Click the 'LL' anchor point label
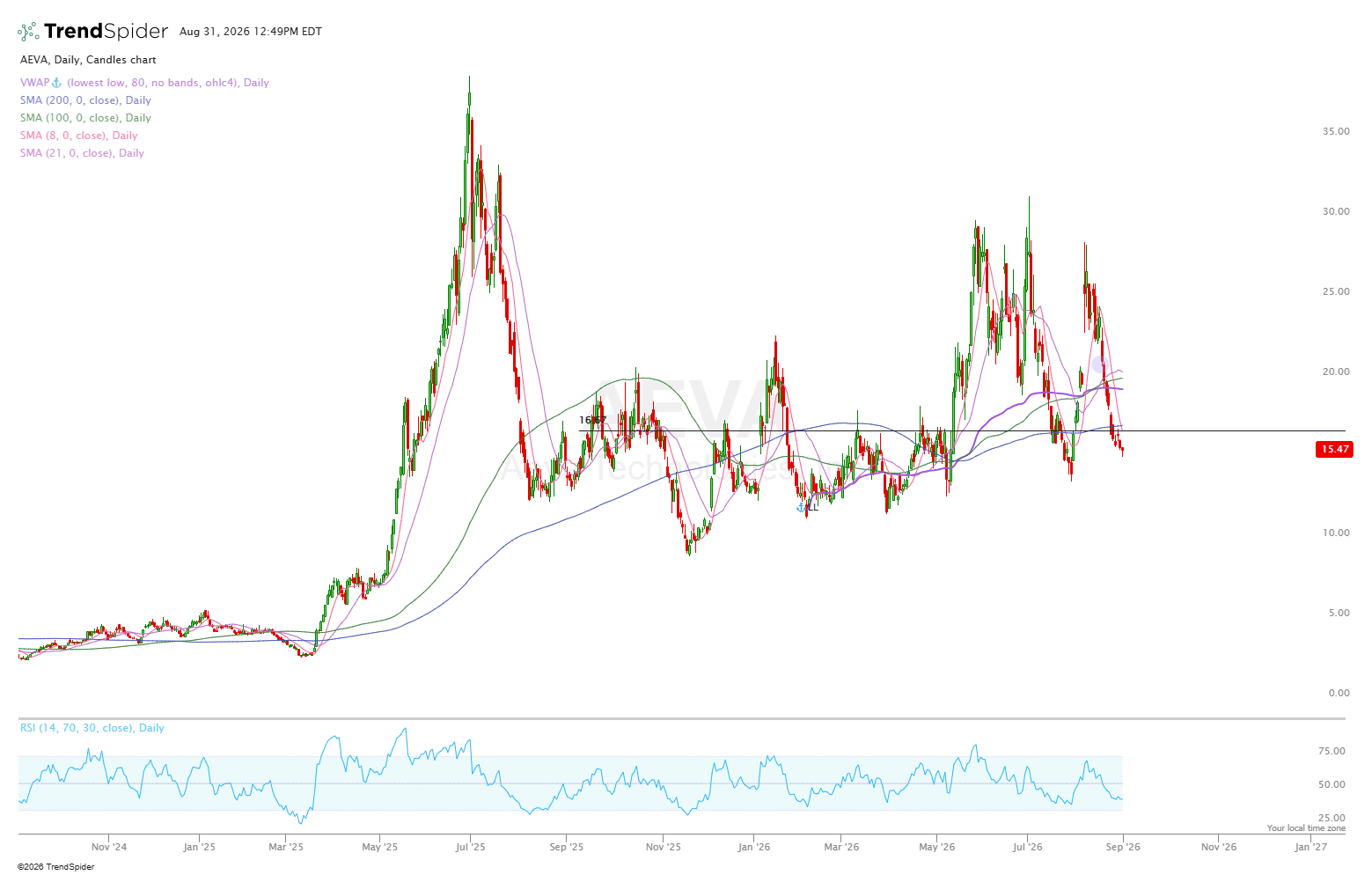The image size is (1372, 875). coord(812,507)
